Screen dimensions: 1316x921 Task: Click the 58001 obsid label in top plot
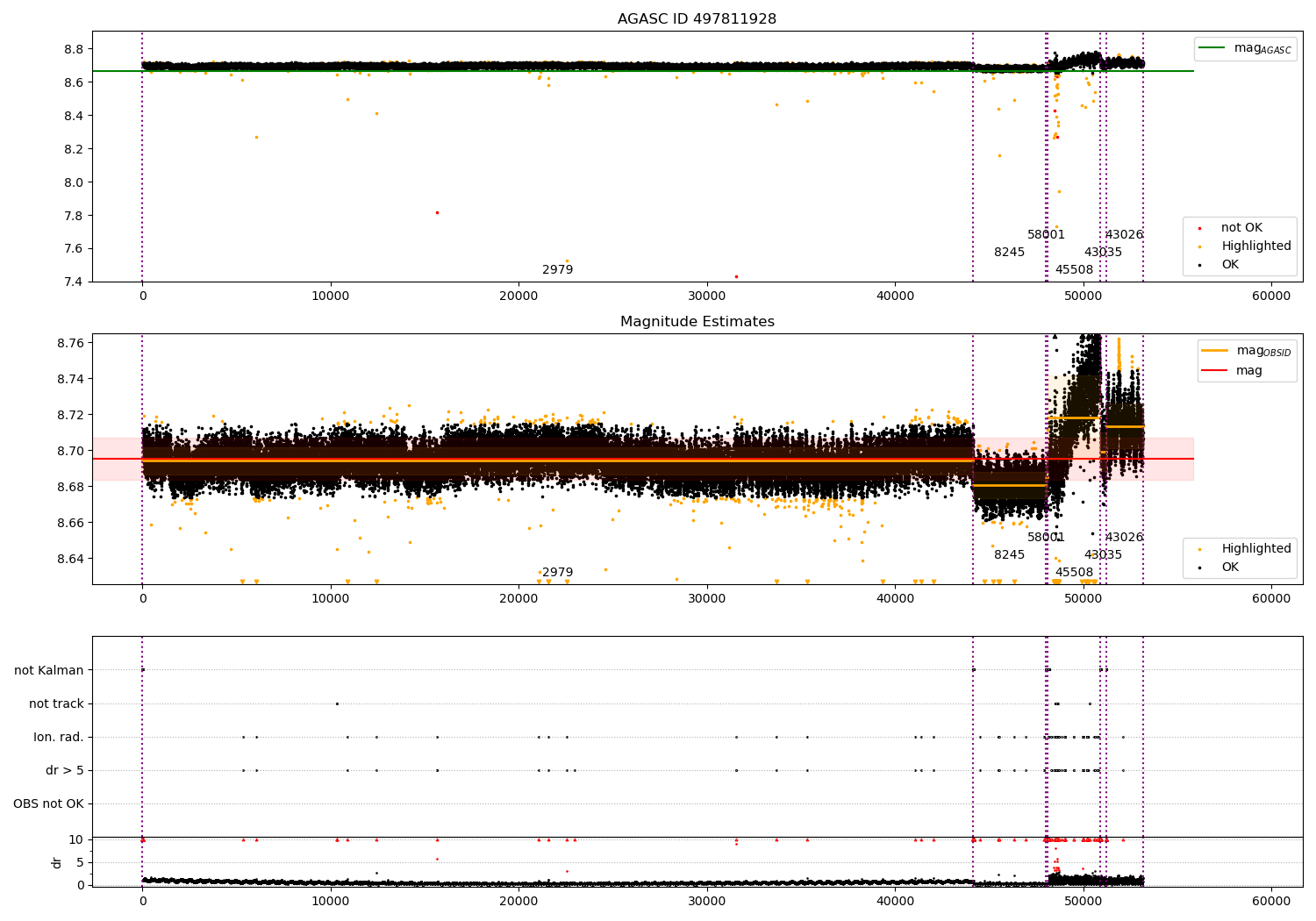tap(1046, 235)
